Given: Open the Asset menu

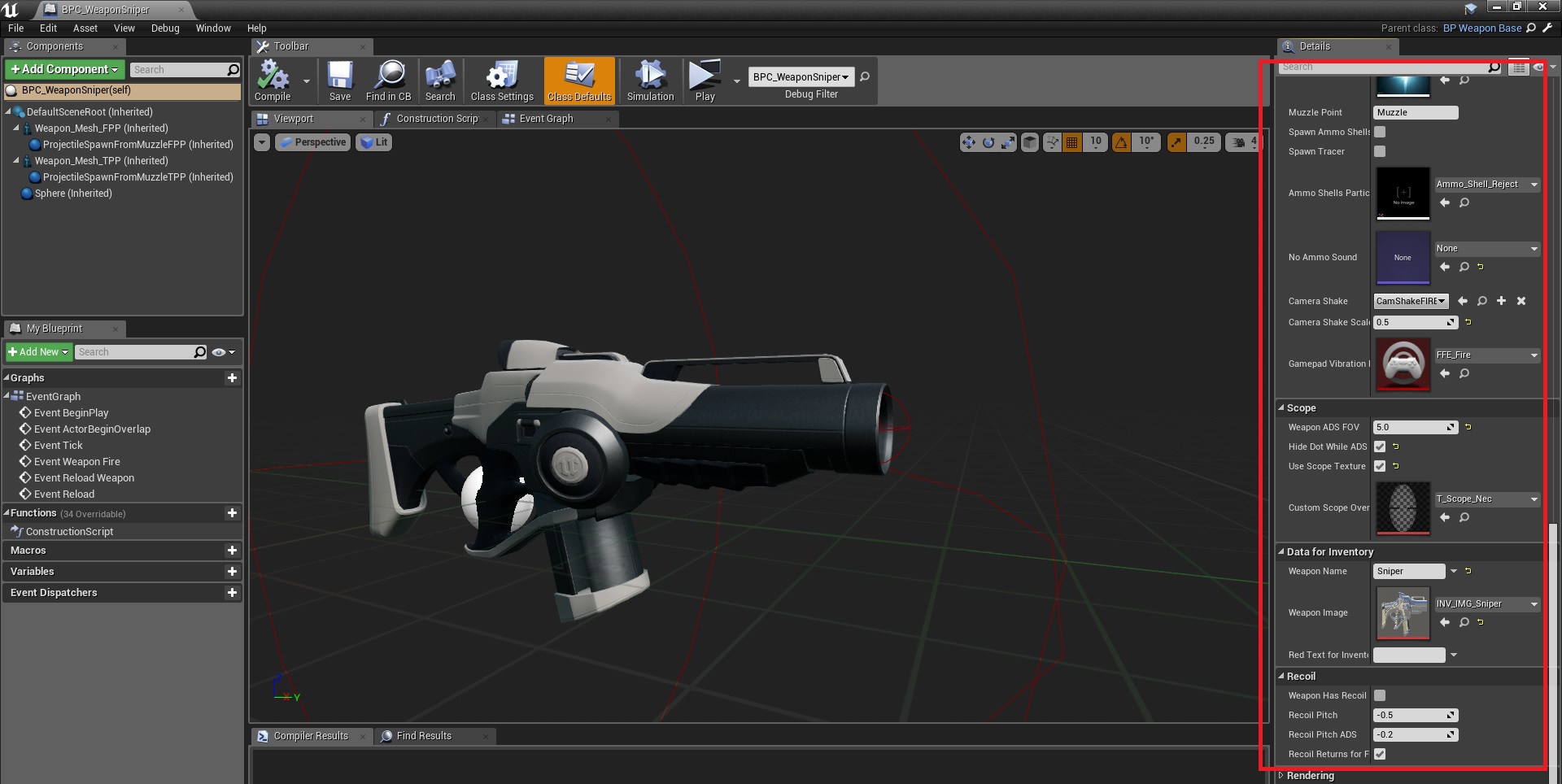Looking at the screenshot, I should tap(85, 28).
